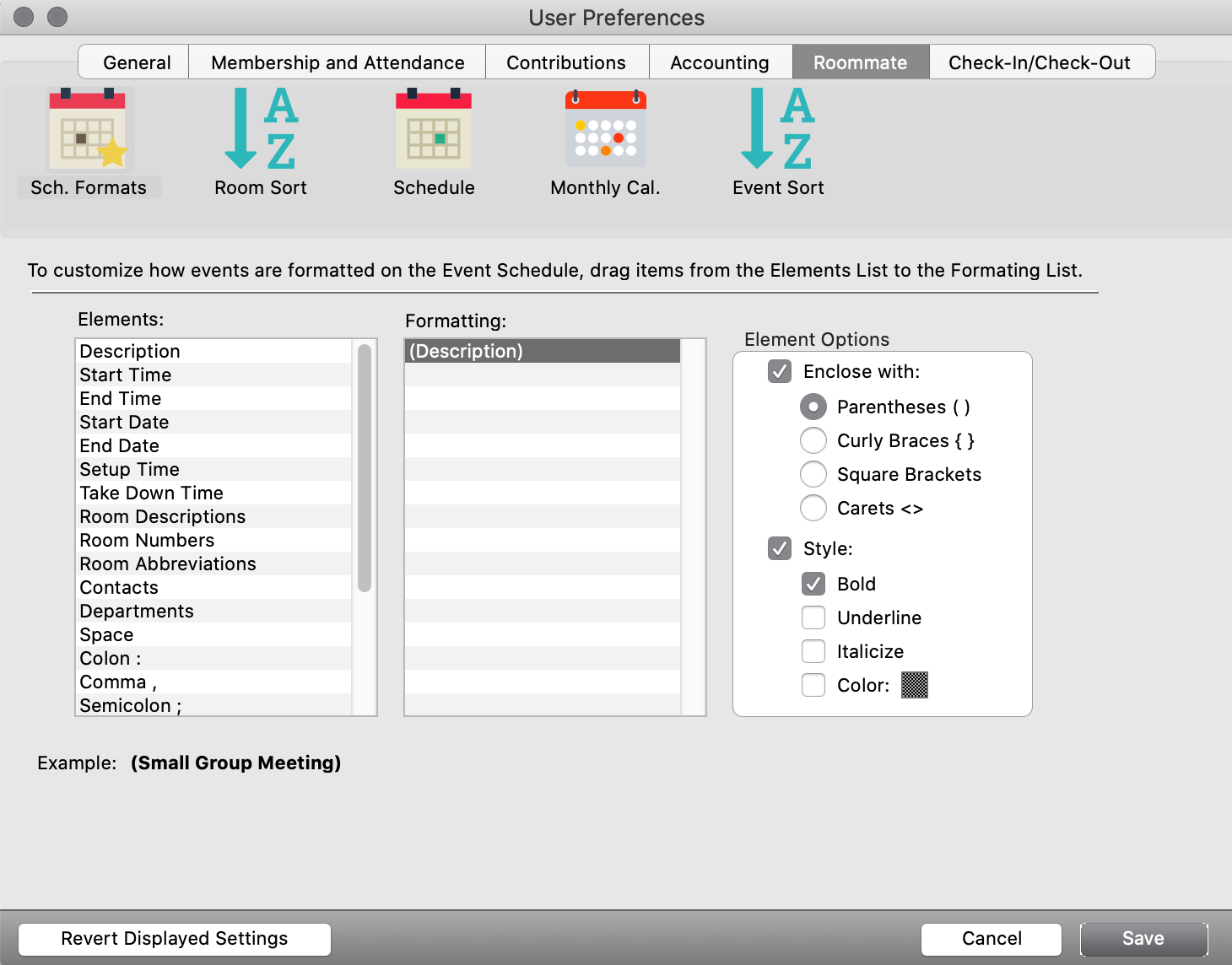Select the Carets <> option
1232x965 pixels.
(x=813, y=508)
